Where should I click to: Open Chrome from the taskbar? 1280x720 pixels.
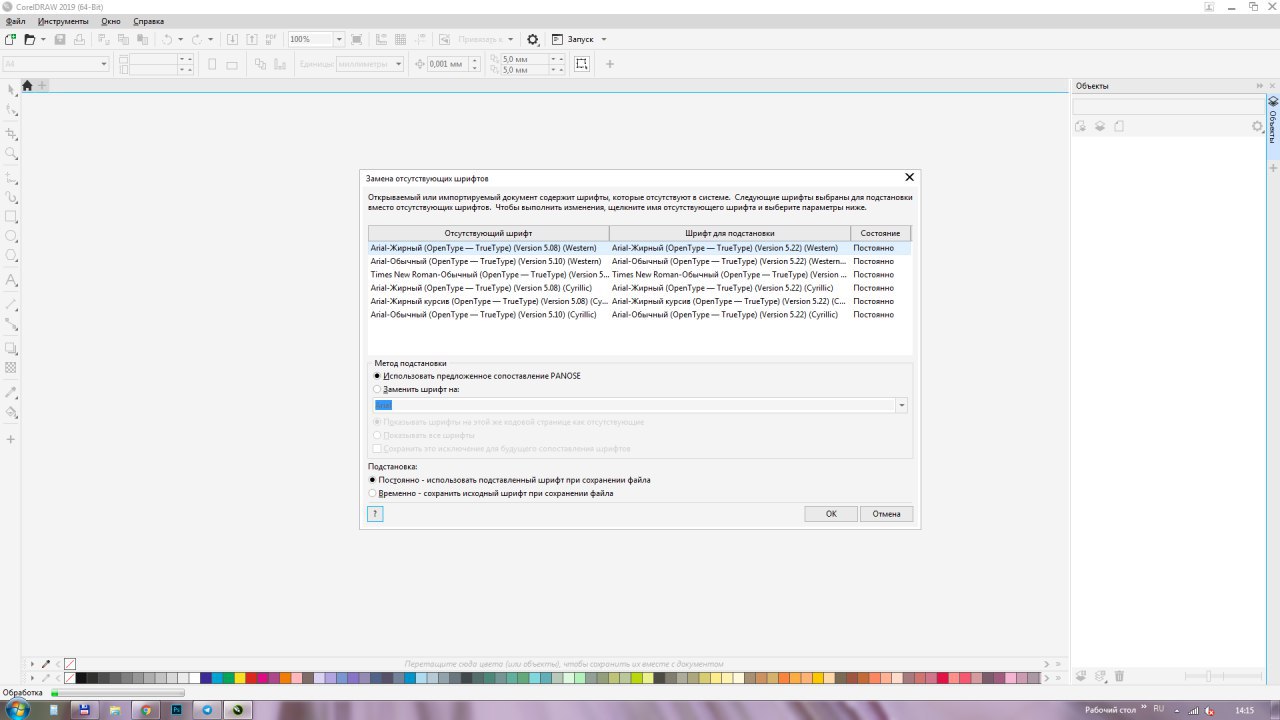[146, 710]
